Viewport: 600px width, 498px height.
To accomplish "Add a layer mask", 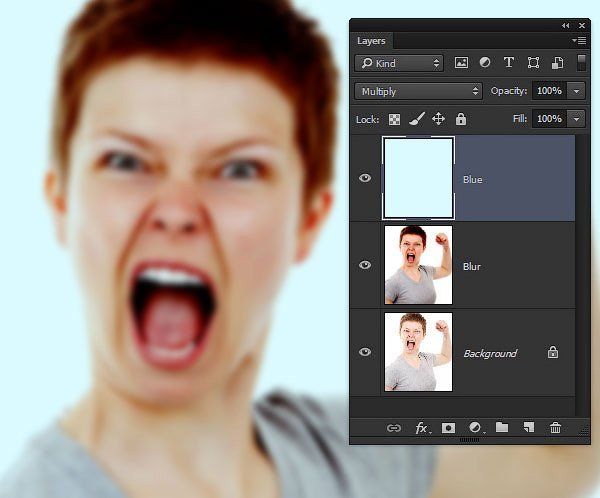I will coord(448,428).
